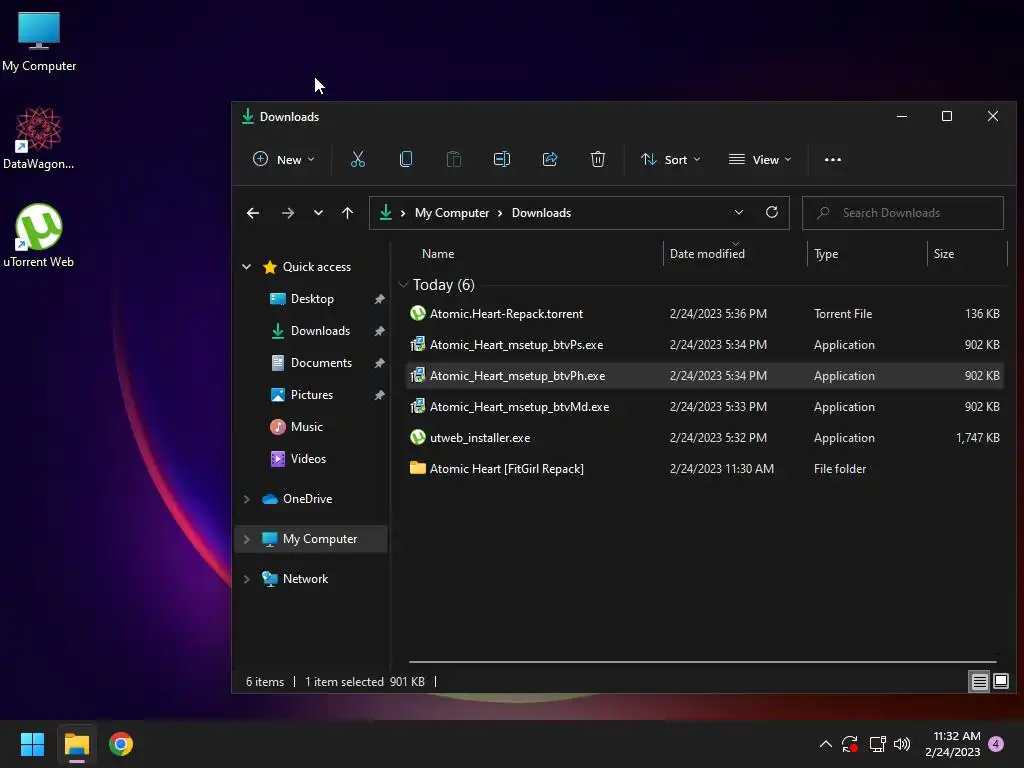Click the Delete trash can icon
The image size is (1024, 768).
[x=598, y=159]
